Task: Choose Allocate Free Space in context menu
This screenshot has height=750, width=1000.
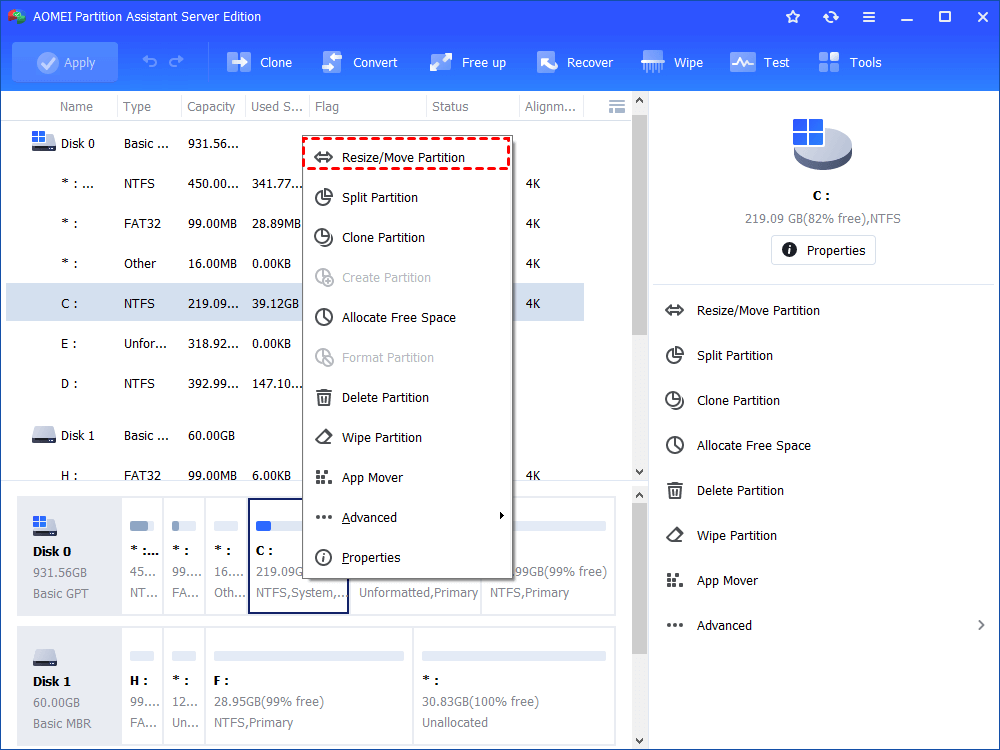Action: pos(406,318)
